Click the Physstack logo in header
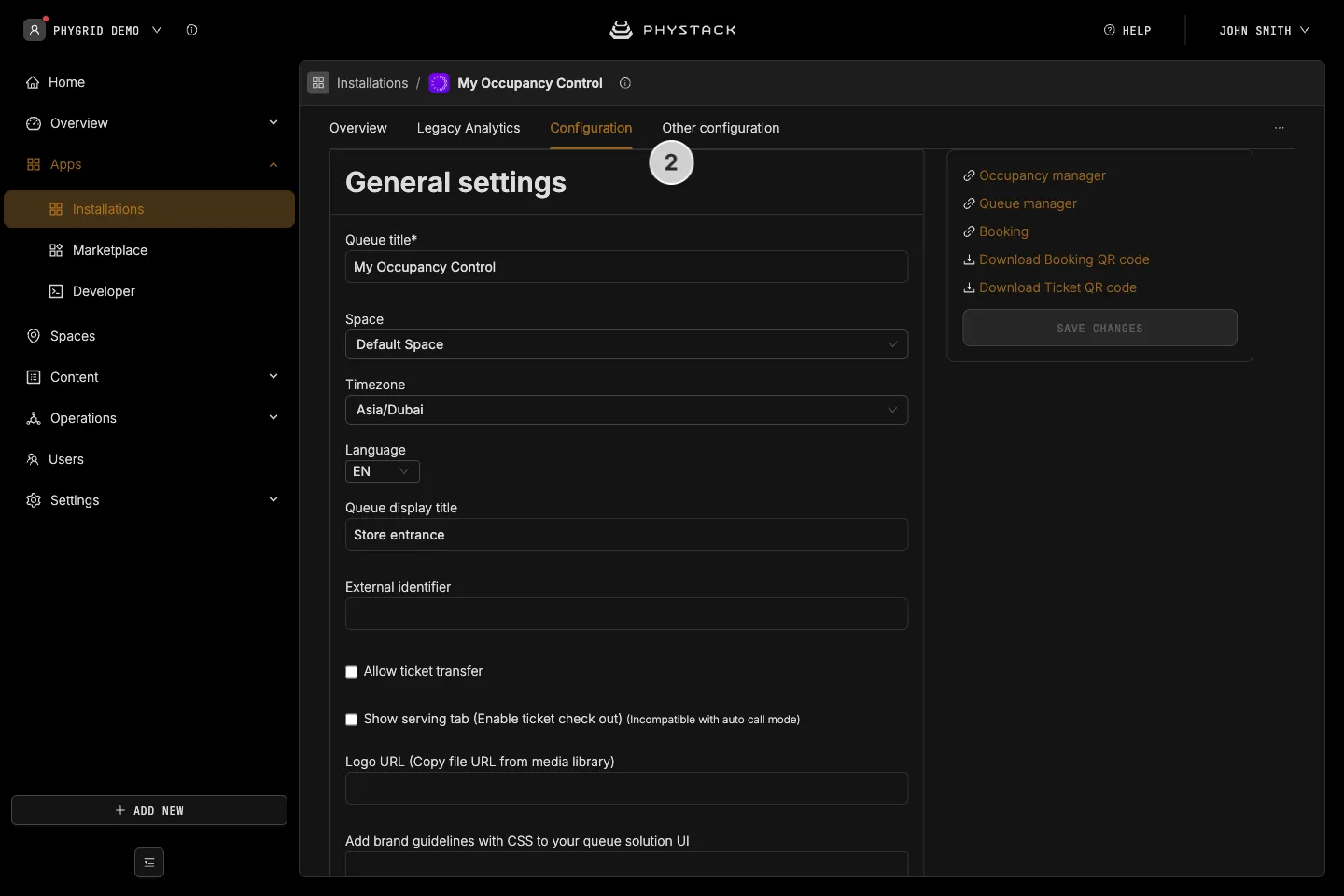The width and height of the screenshot is (1344, 896). 672,30
